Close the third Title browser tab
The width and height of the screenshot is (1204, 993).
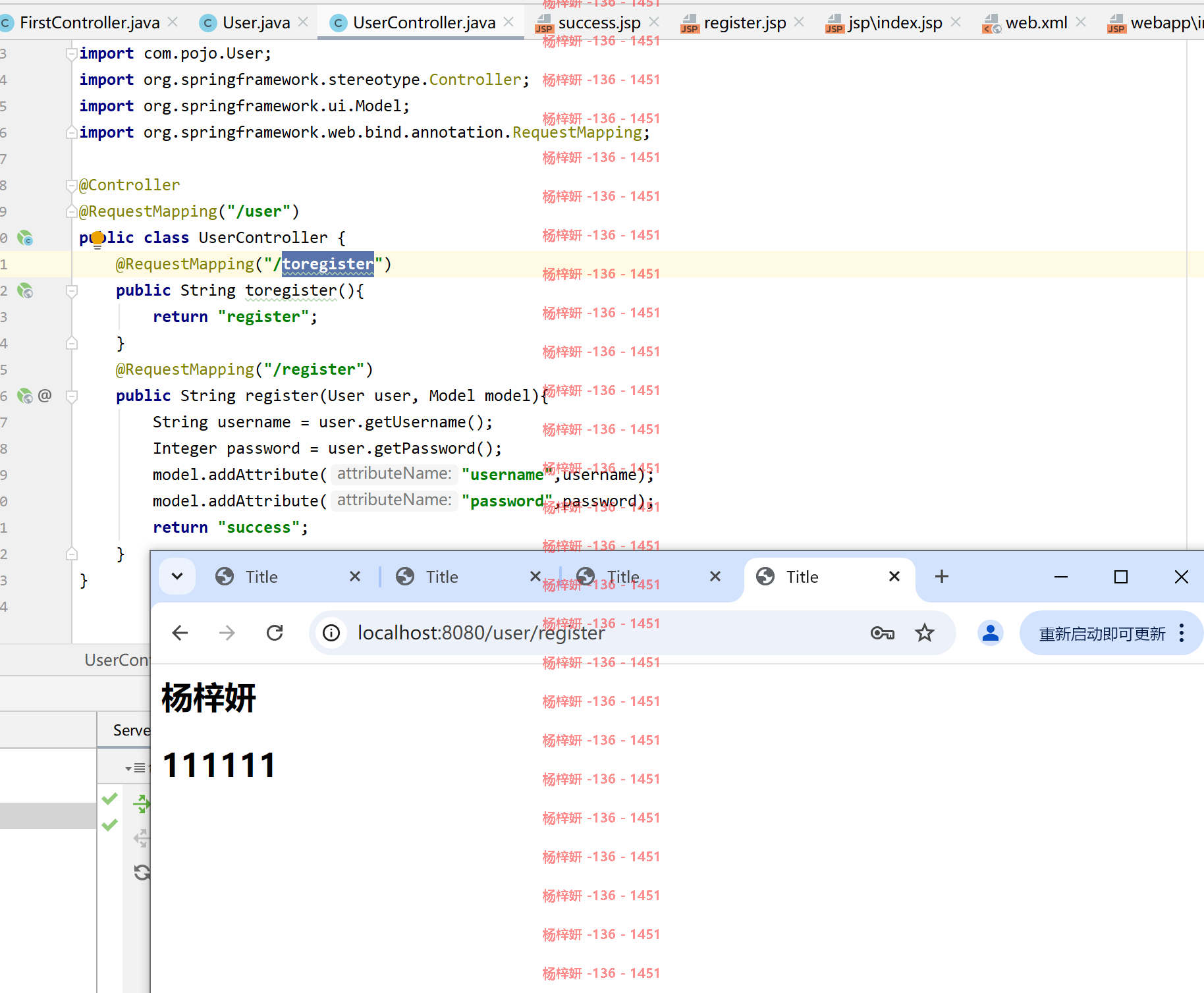[x=715, y=577]
